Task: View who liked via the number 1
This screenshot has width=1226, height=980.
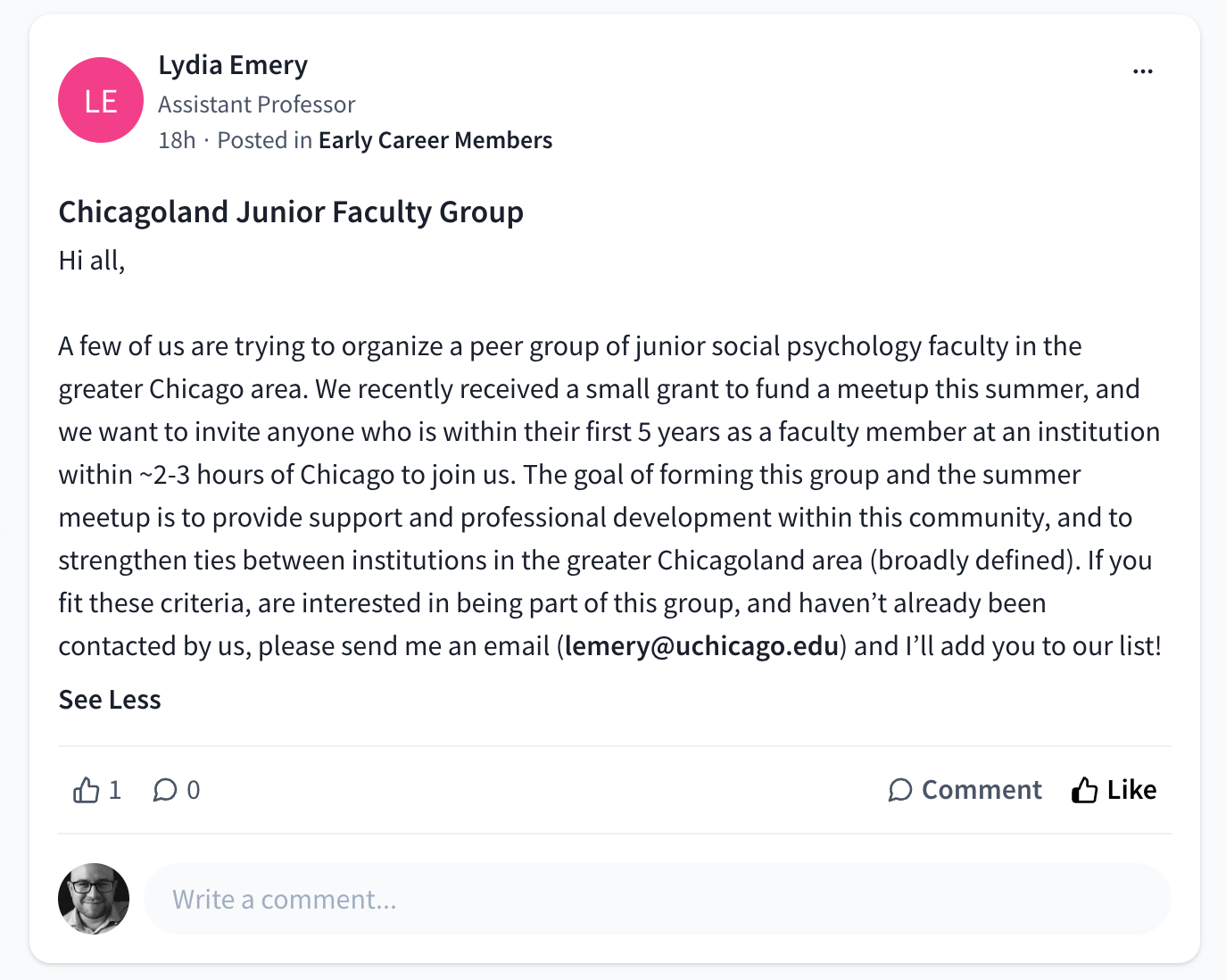Action: point(115,790)
